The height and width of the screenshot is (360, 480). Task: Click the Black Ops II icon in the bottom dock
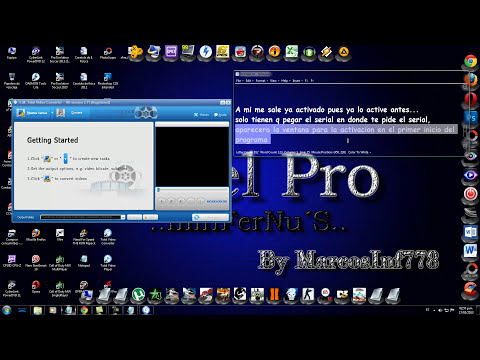pyautogui.click(x=274, y=294)
